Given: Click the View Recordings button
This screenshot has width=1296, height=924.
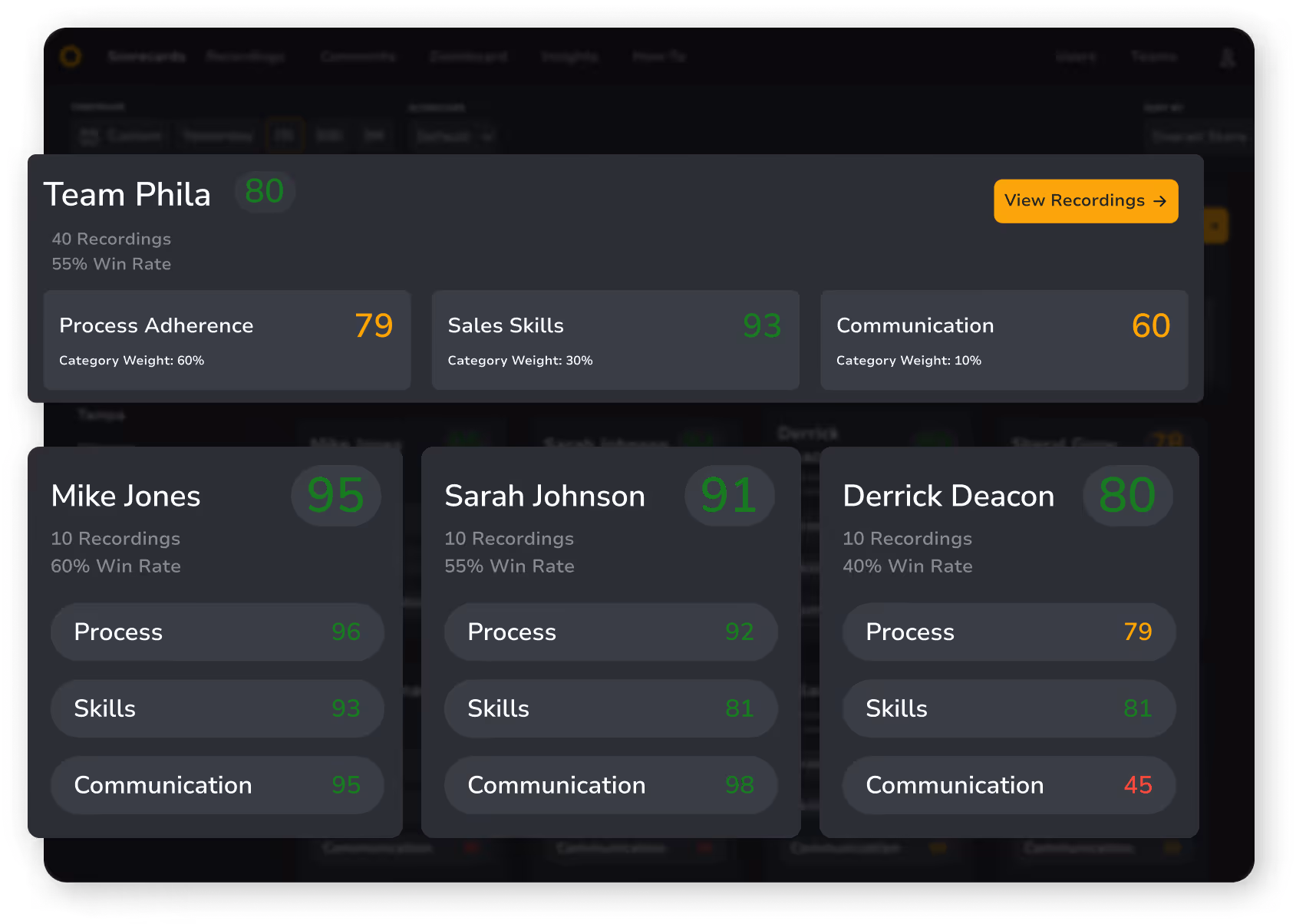Looking at the screenshot, I should [x=1085, y=201].
